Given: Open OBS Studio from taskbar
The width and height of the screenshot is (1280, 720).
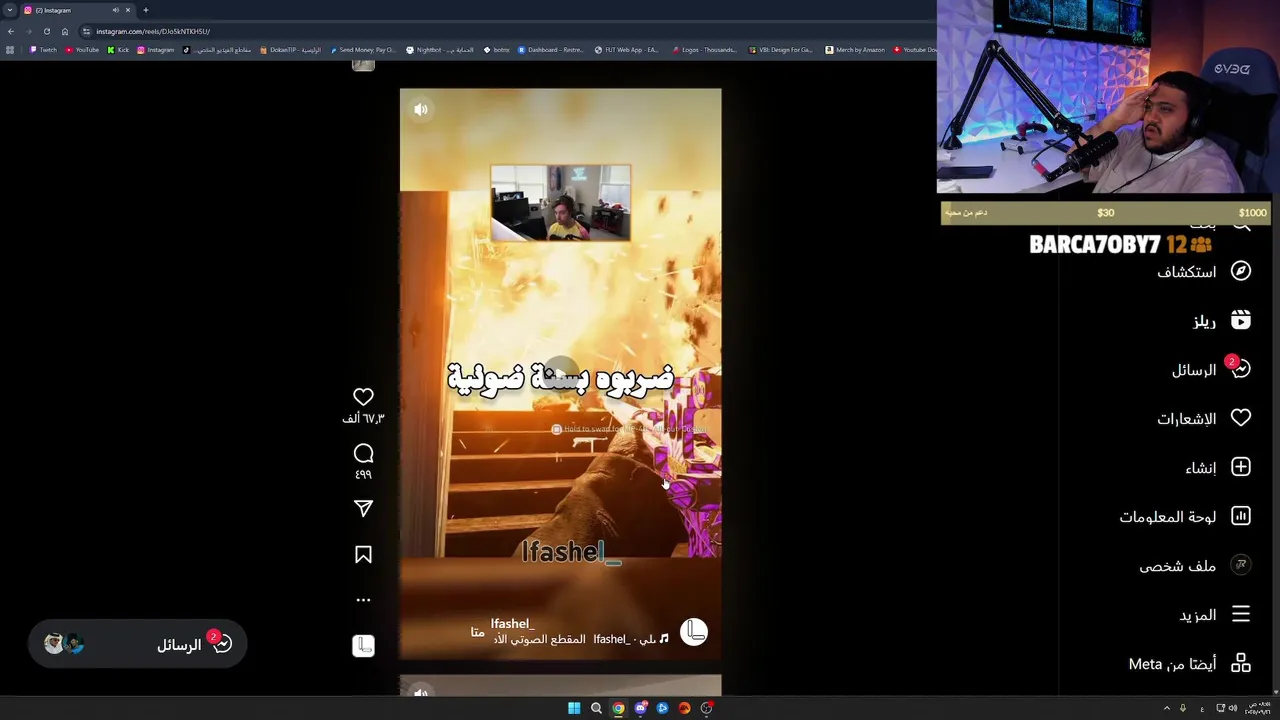Looking at the screenshot, I should point(706,708).
